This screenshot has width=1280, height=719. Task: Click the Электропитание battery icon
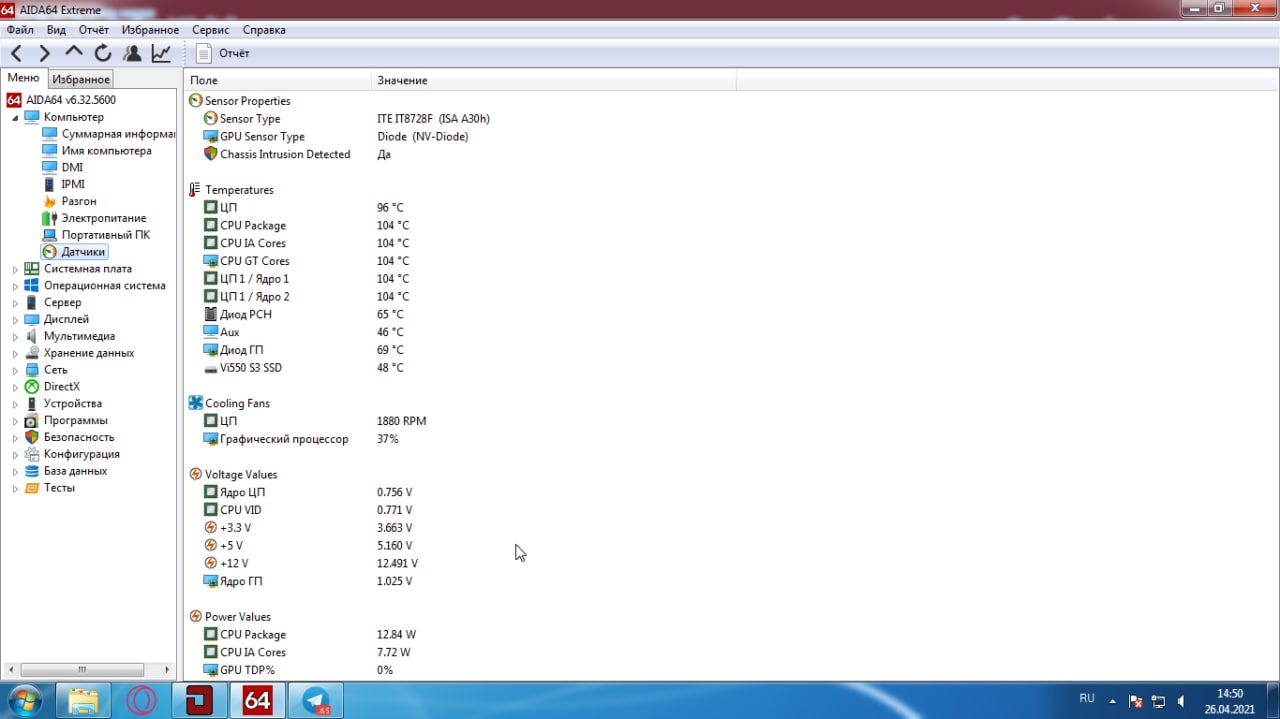[50, 218]
